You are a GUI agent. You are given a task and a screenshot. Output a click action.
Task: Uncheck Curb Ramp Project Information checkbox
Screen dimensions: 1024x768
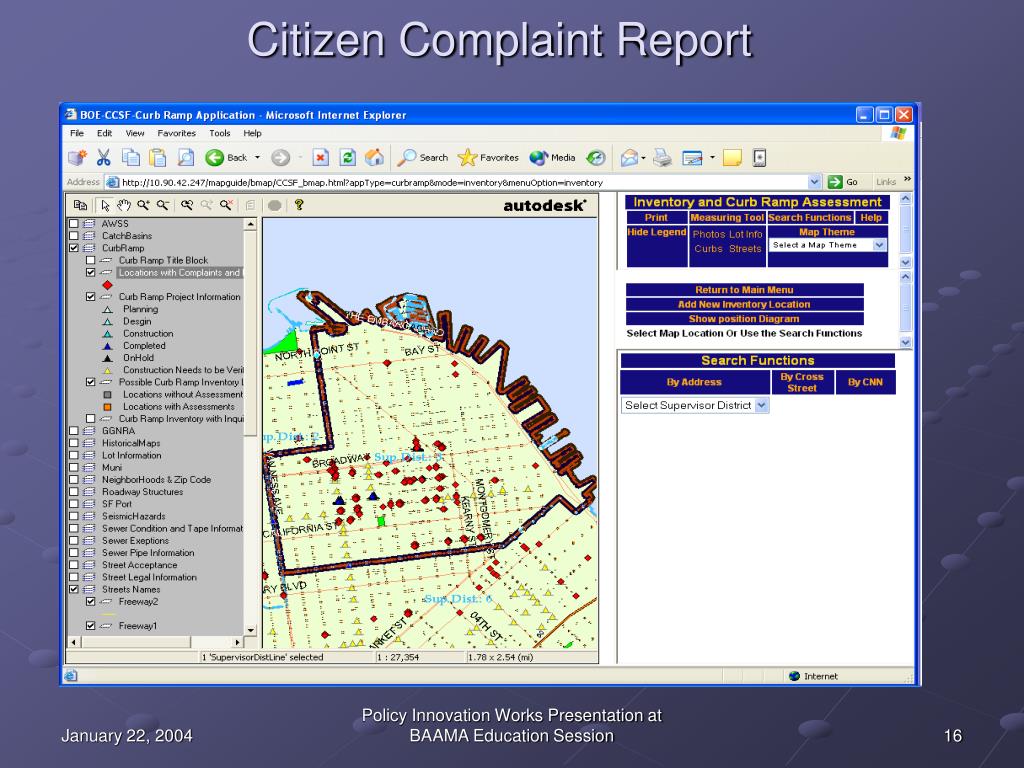click(91, 296)
